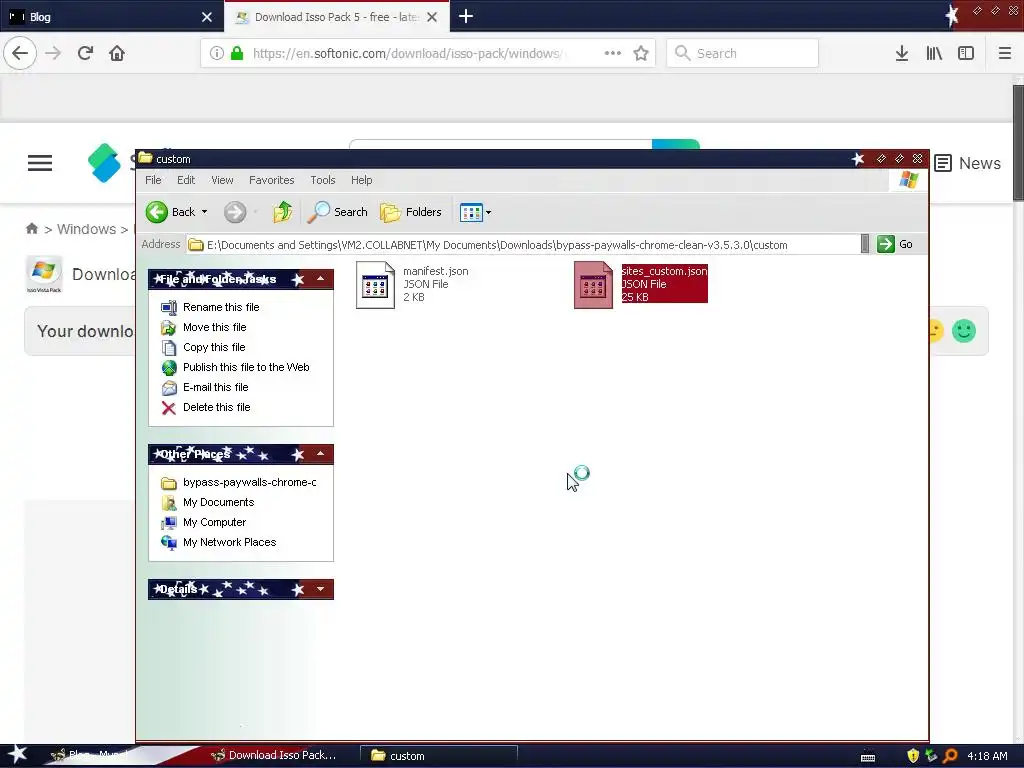
Task: Open Softonic hamburger menu on page
Action: pyautogui.click(x=40, y=163)
